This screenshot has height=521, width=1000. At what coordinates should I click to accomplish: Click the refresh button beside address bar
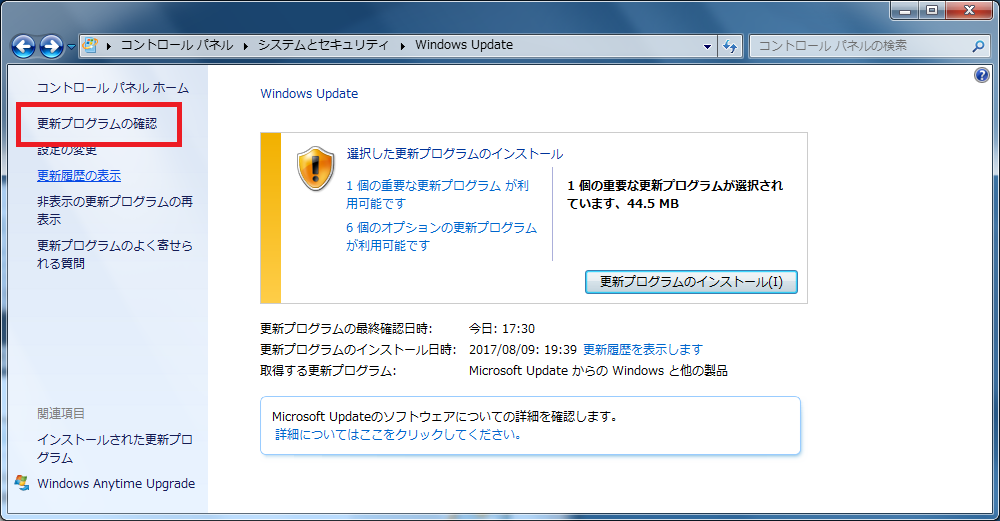tap(730, 46)
